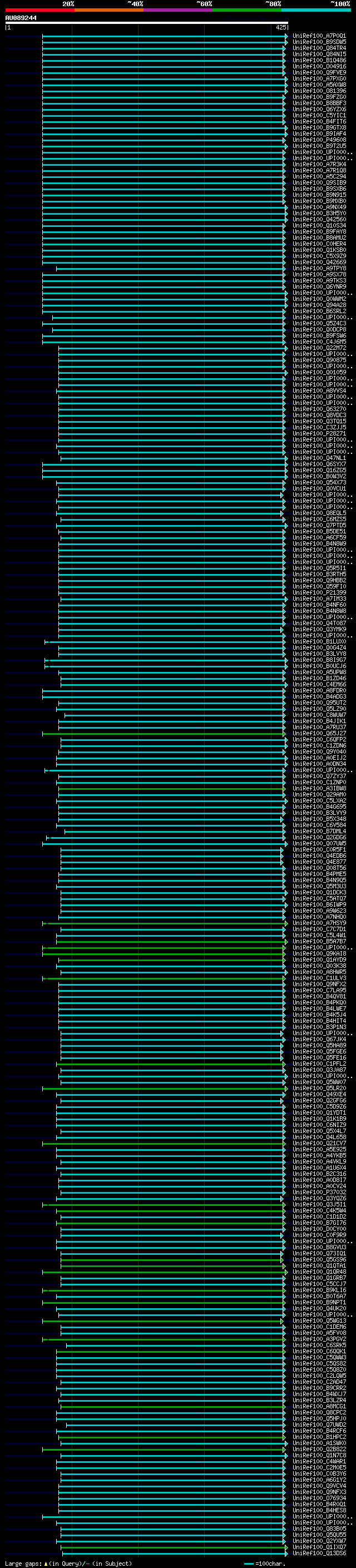
Task: Select hit UniRef100_A9TKS3
Action: 319,280
